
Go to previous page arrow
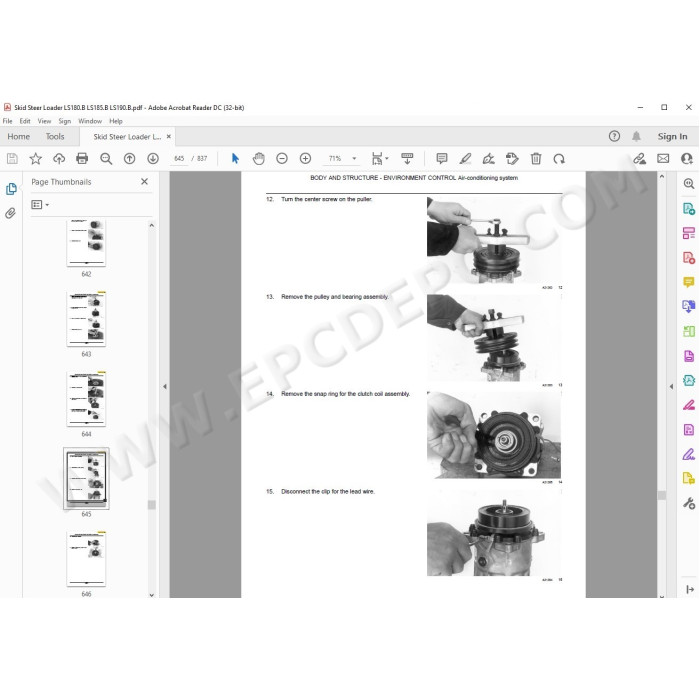click(x=129, y=158)
